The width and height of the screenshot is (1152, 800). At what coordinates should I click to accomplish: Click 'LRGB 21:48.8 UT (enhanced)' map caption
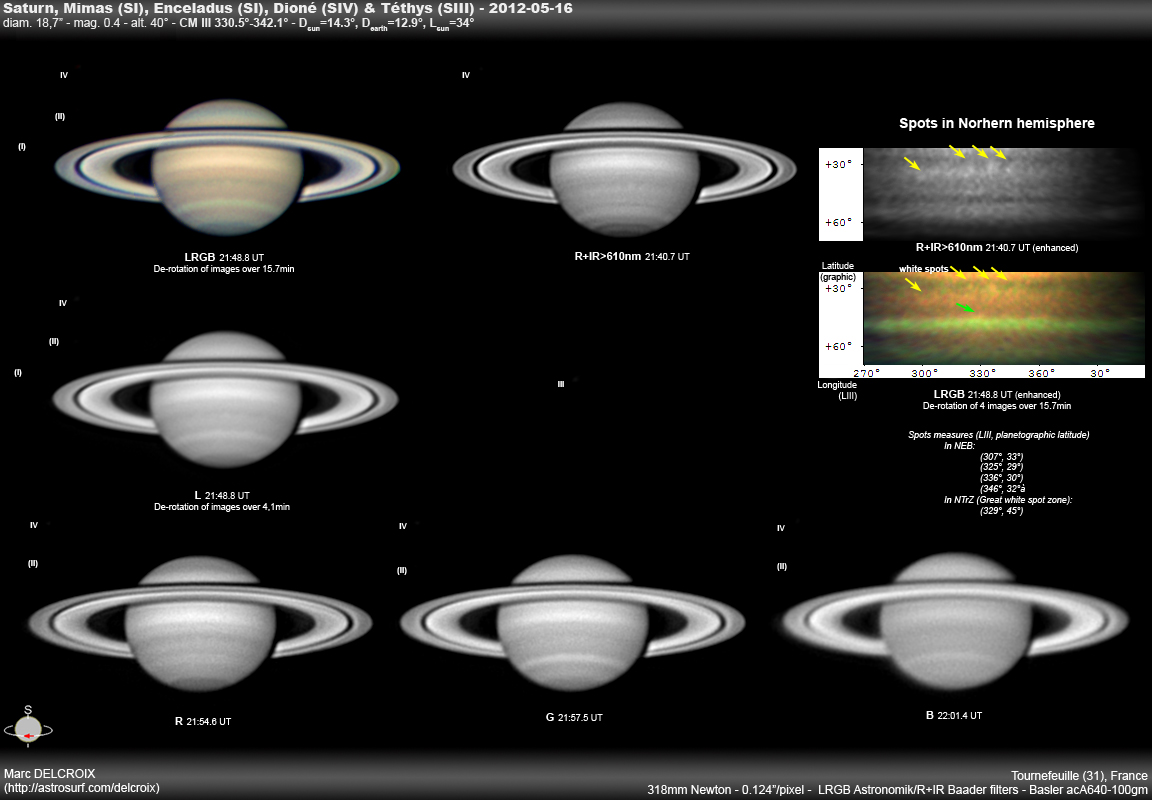[x=997, y=394]
